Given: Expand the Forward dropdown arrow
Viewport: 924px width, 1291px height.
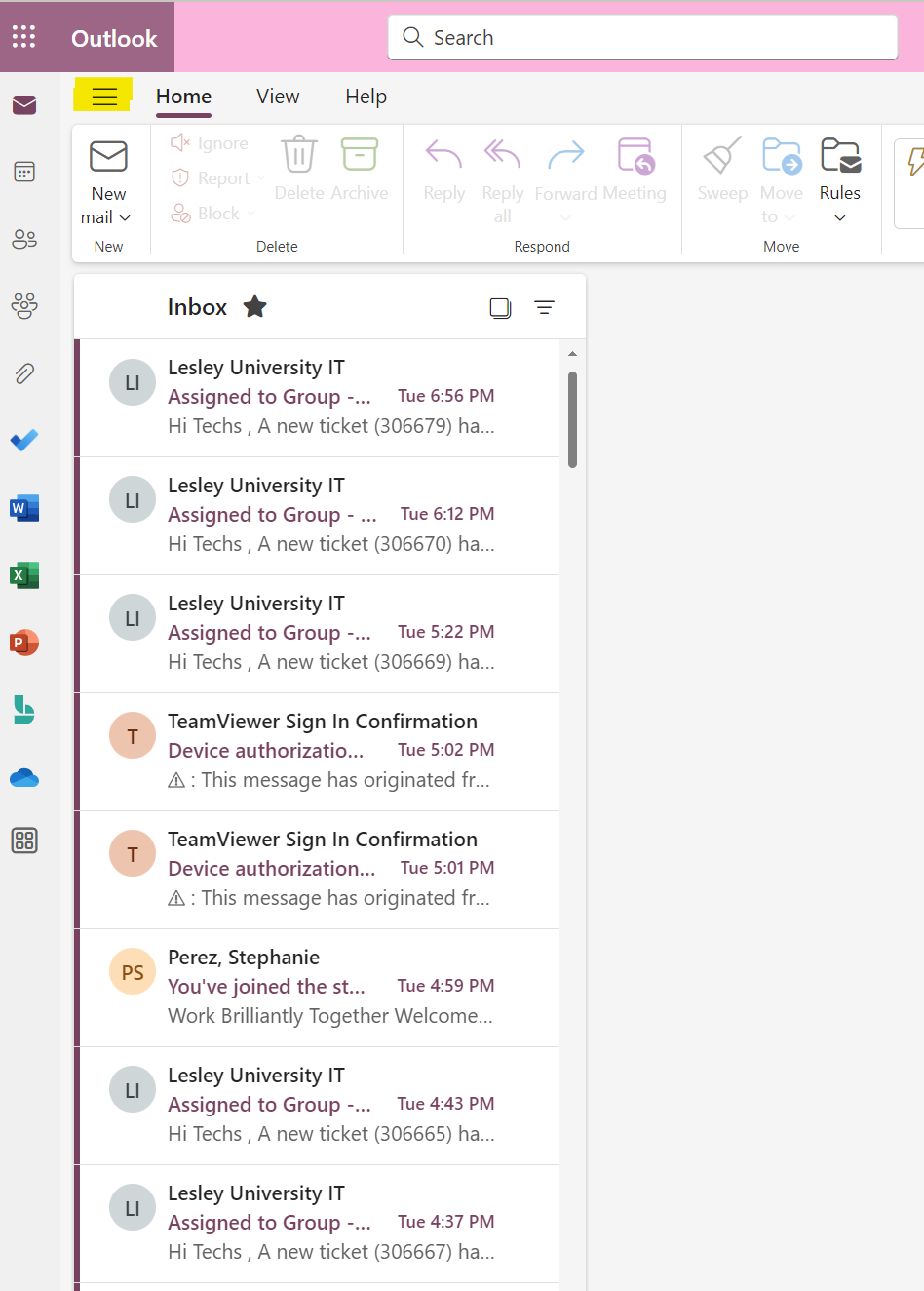Looking at the screenshot, I should [x=565, y=217].
